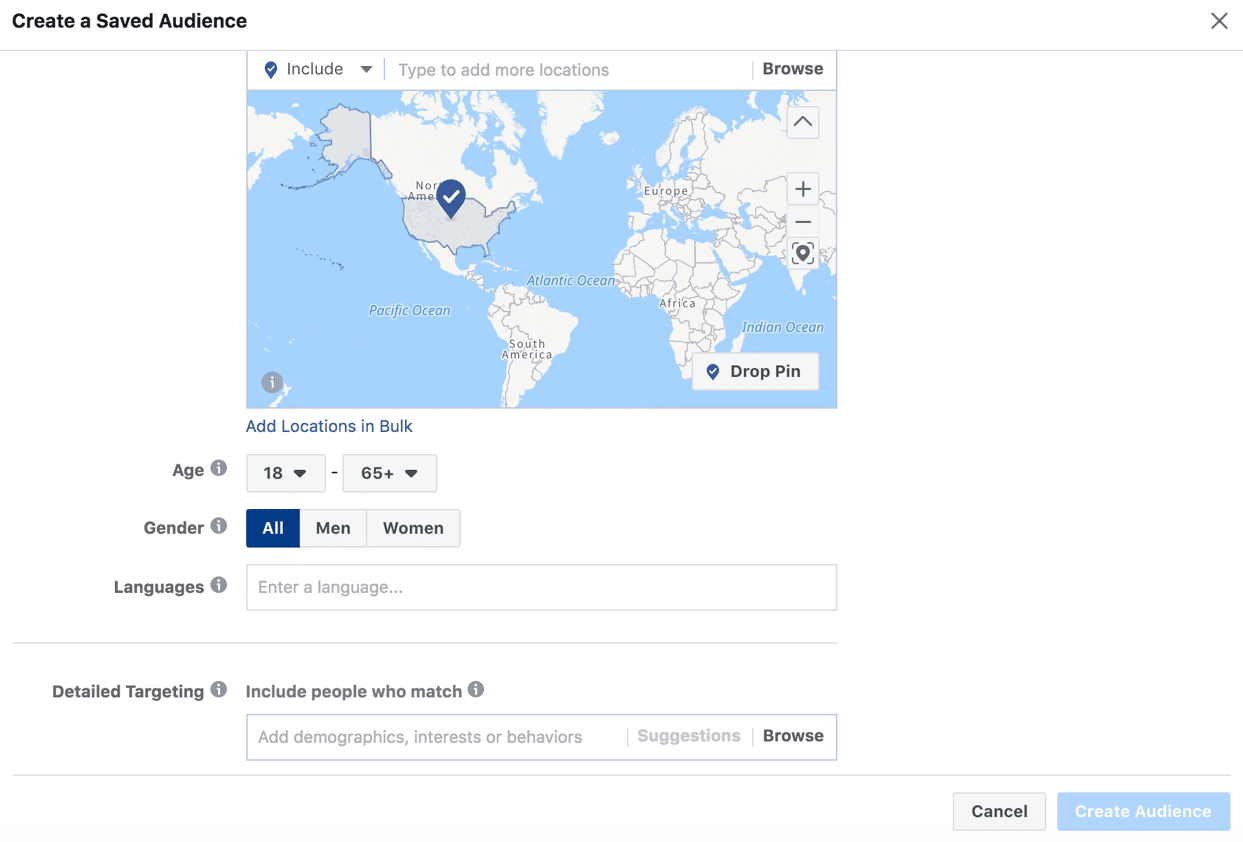Click the Languages info icon
This screenshot has height=842, width=1243.
pyautogui.click(x=219, y=585)
